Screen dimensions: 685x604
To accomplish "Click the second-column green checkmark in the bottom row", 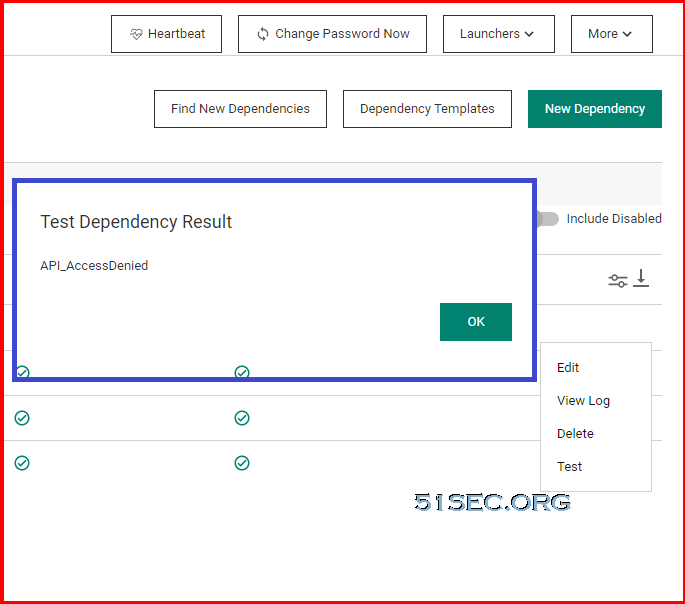I will pos(242,463).
